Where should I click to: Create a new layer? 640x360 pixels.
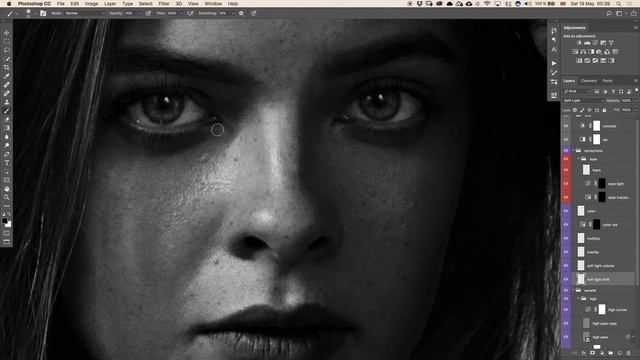[620, 353]
